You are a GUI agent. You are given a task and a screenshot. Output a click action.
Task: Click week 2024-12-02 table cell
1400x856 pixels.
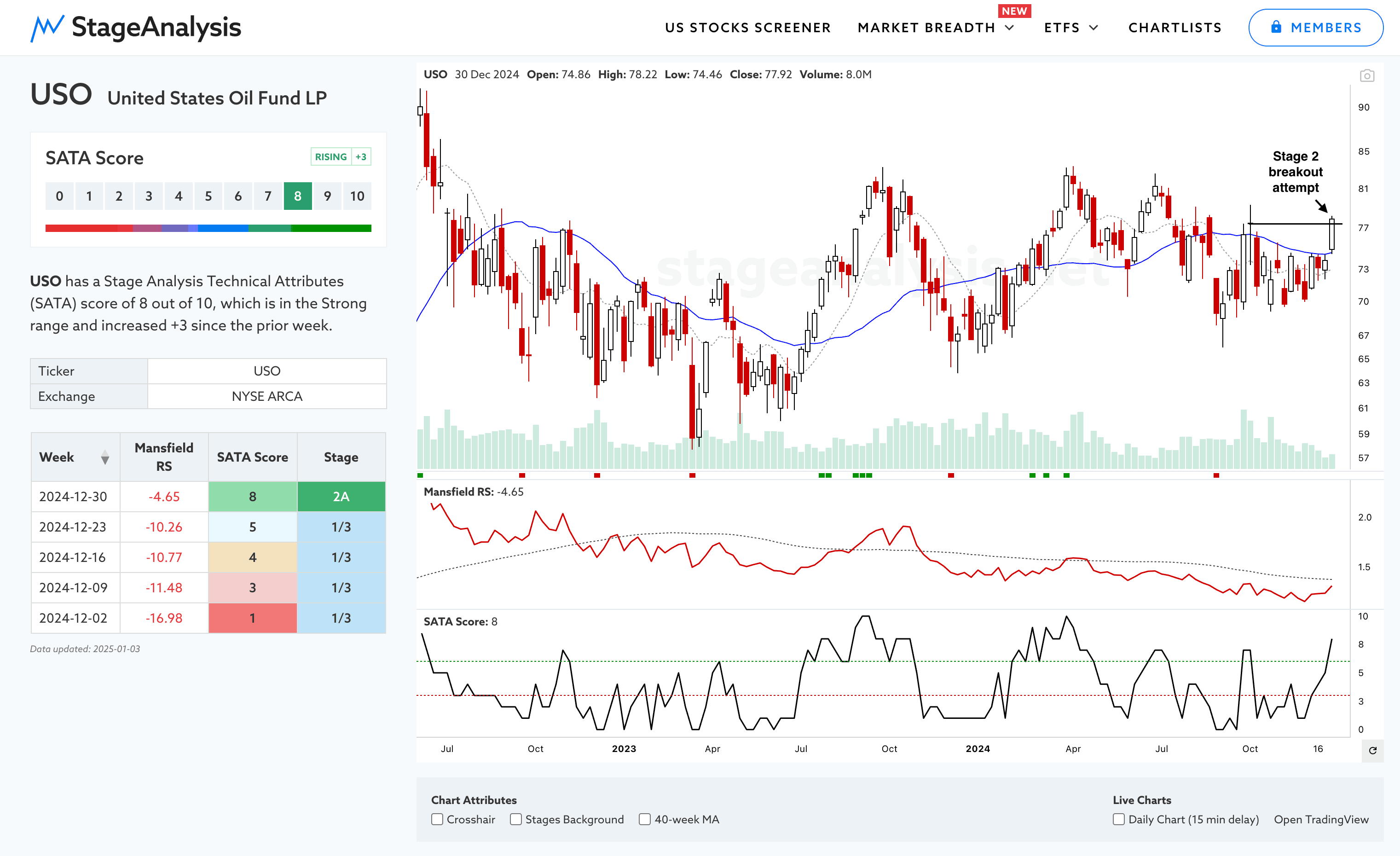75,618
